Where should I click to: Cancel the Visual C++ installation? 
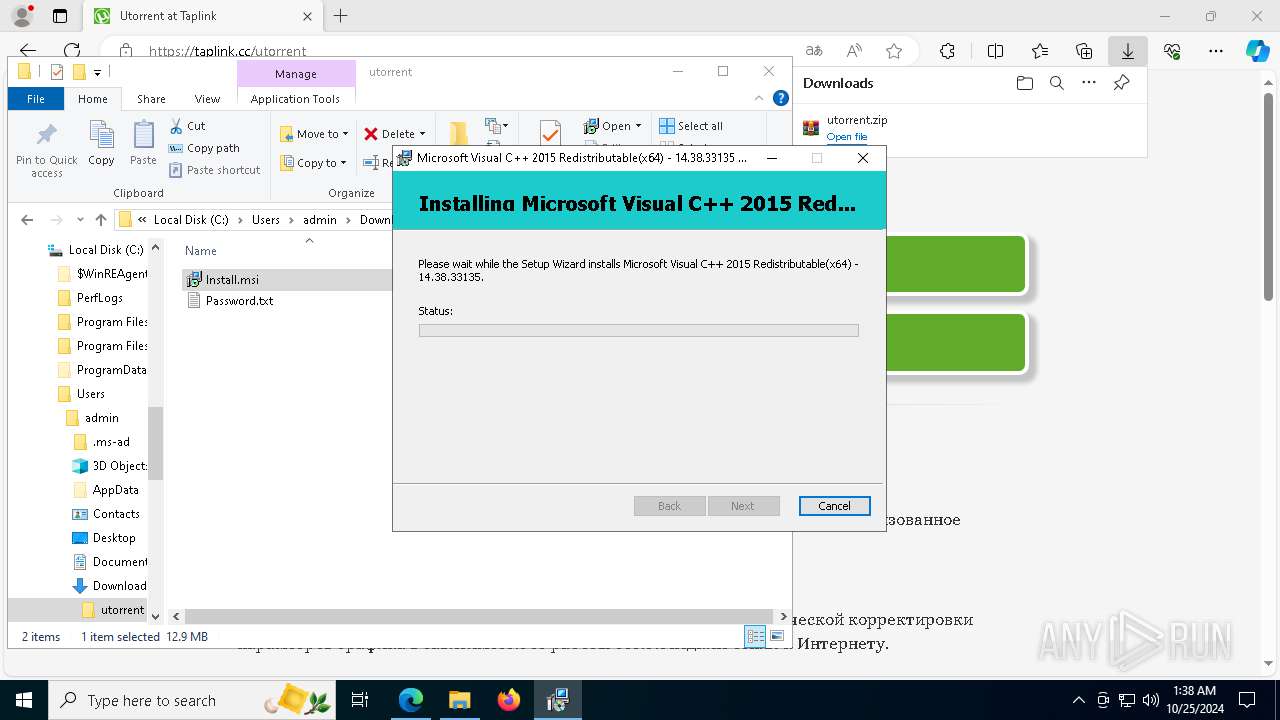pos(834,506)
